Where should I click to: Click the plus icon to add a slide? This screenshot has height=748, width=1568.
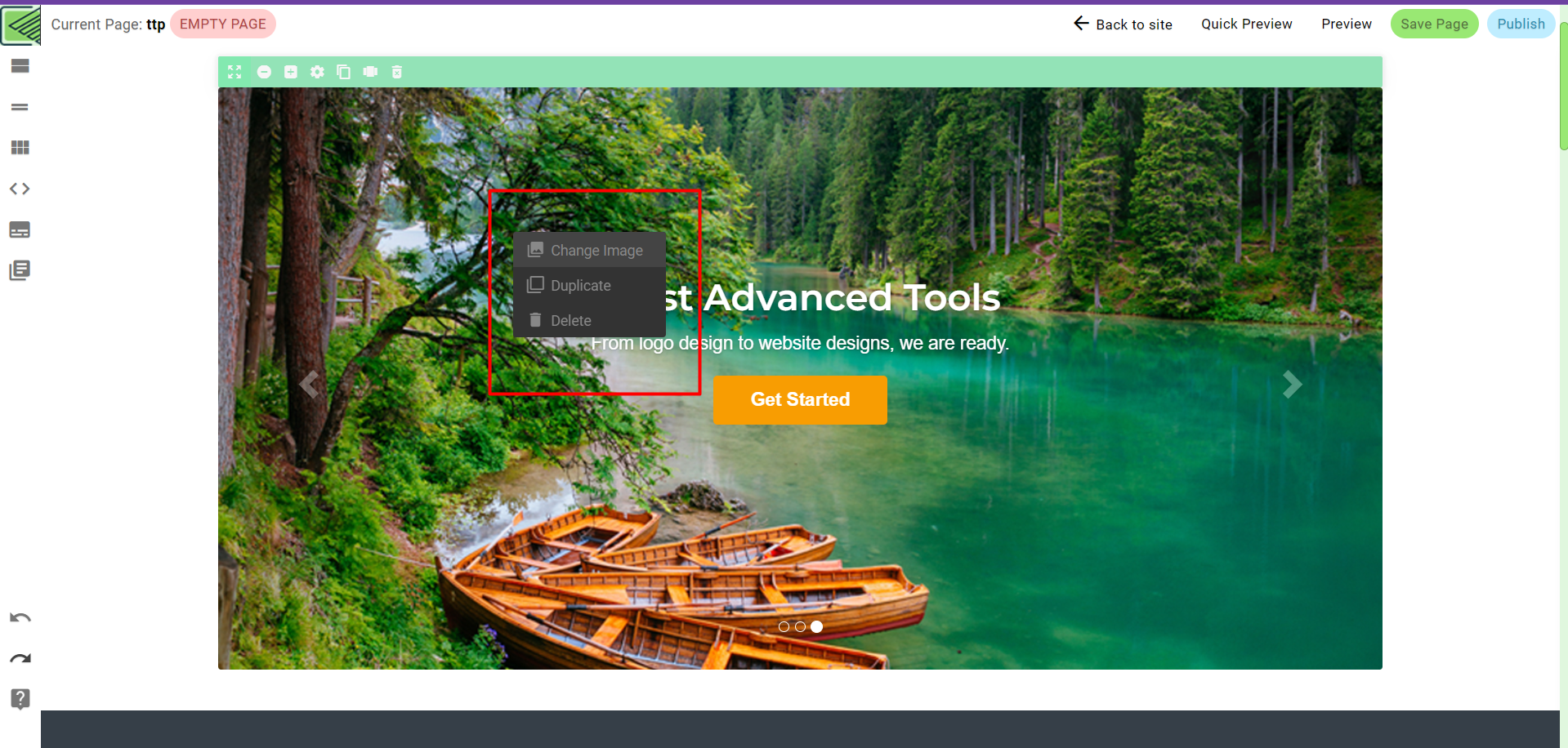tap(290, 72)
